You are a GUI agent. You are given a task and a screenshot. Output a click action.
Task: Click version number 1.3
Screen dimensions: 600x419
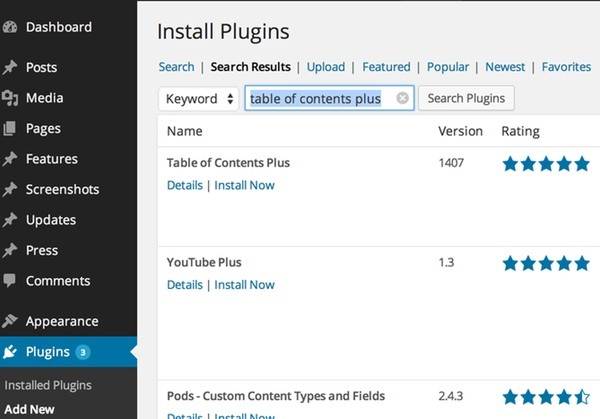click(x=446, y=262)
